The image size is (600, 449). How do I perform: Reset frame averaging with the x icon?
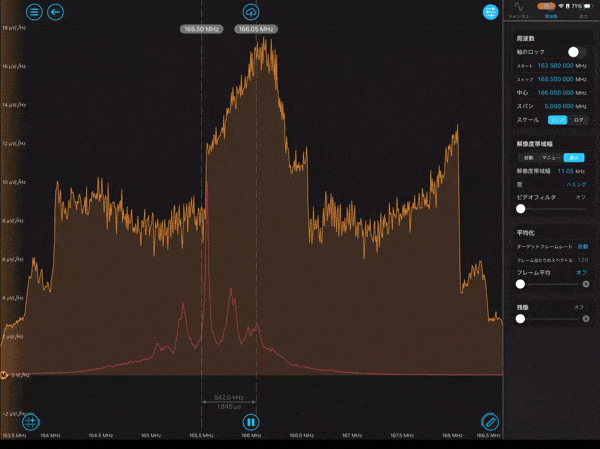tap(586, 284)
